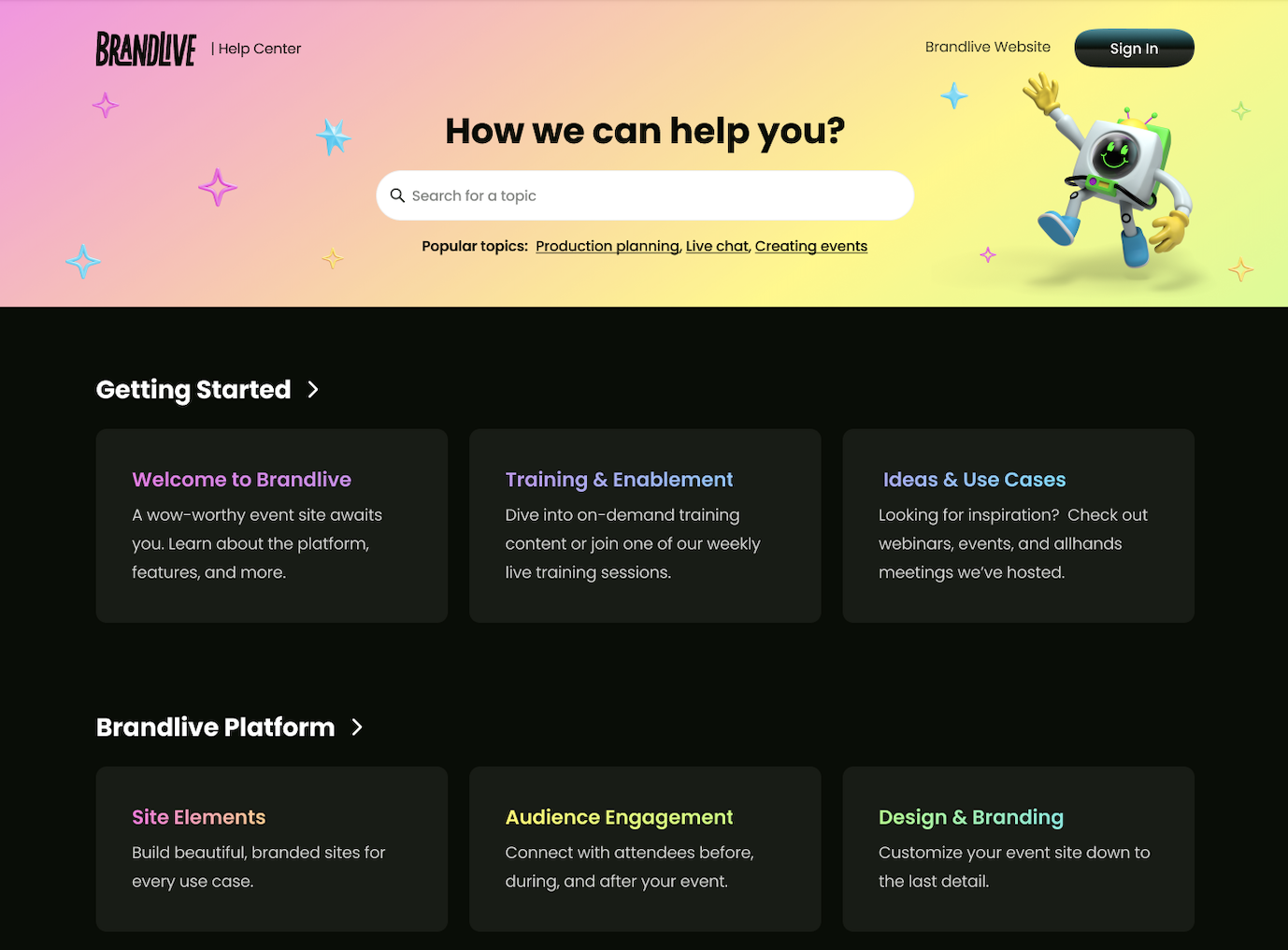1288x950 pixels.
Task: Open the Getting Started section heading
Action: coord(193,389)
